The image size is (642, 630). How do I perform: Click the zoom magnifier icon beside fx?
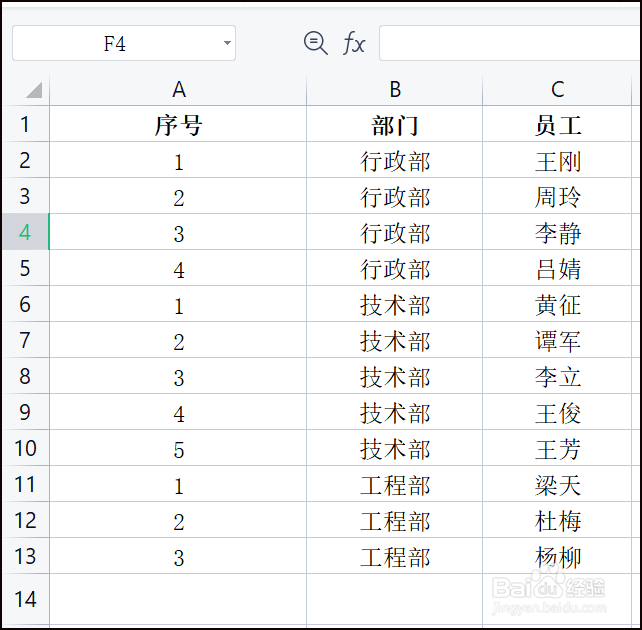(x=315, y=43)
